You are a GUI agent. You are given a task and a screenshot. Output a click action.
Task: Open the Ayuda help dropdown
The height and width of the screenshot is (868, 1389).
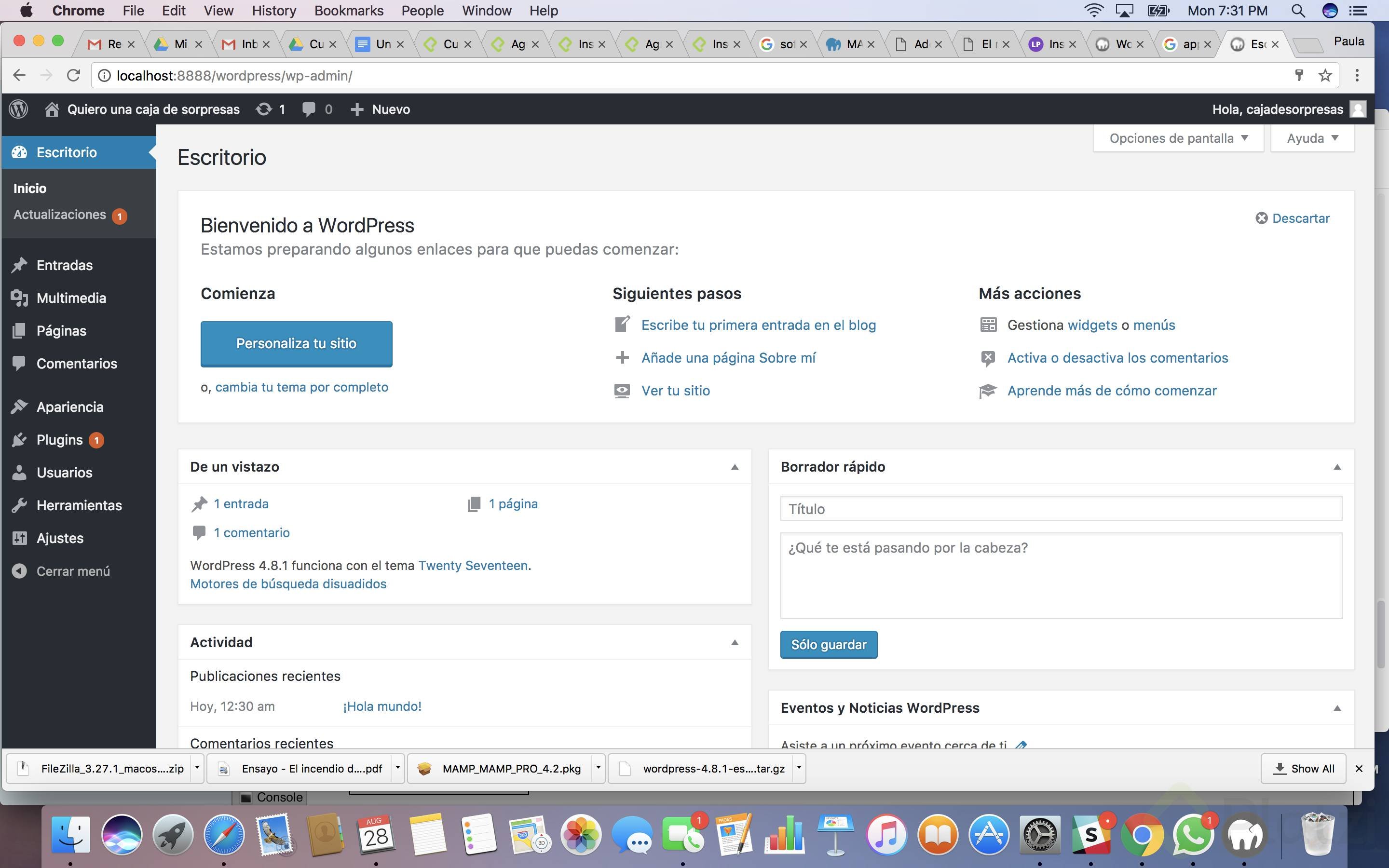tap(1312, 138)
